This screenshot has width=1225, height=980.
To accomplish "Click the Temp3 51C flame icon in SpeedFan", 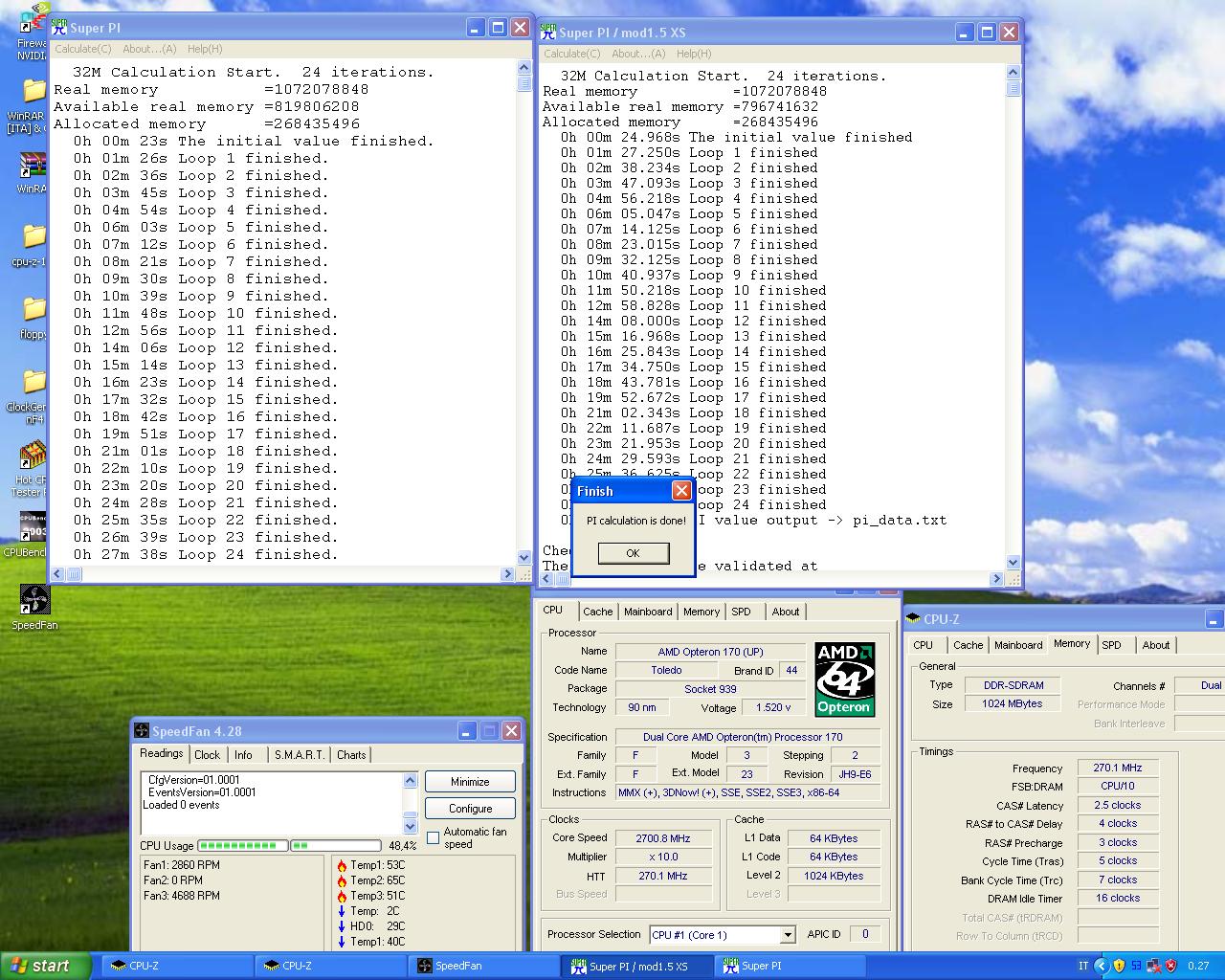I will [x=342, y=896].
